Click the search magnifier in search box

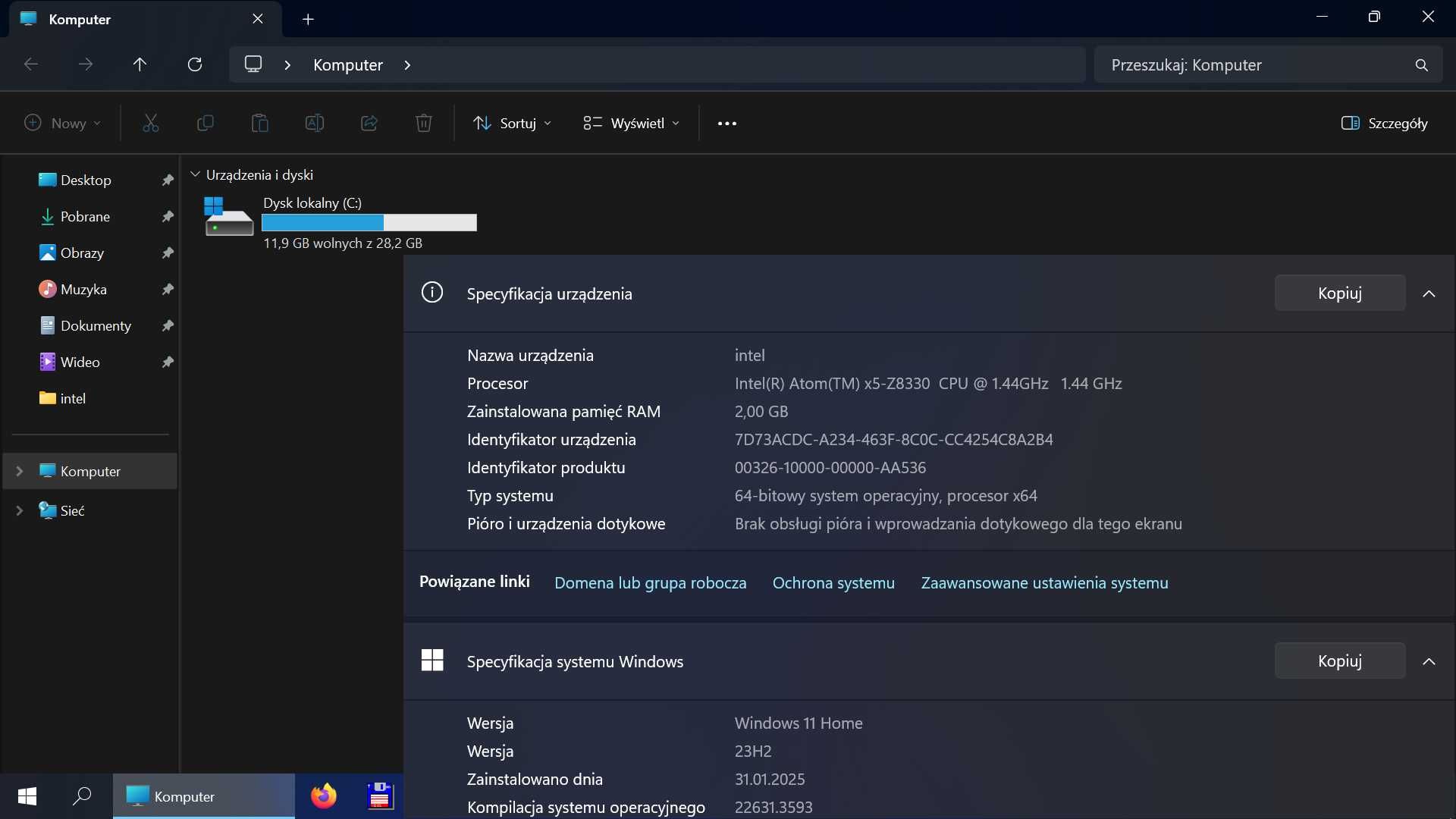point(1422,65)
